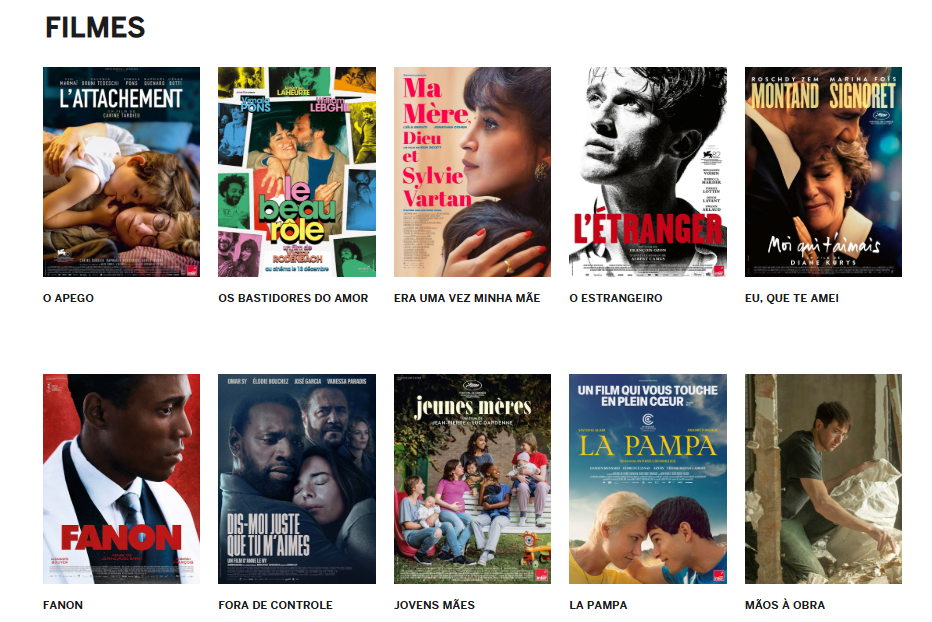Open the L'Attachement movie poster
The image size is (932, 622).
(x=121, y=172)
